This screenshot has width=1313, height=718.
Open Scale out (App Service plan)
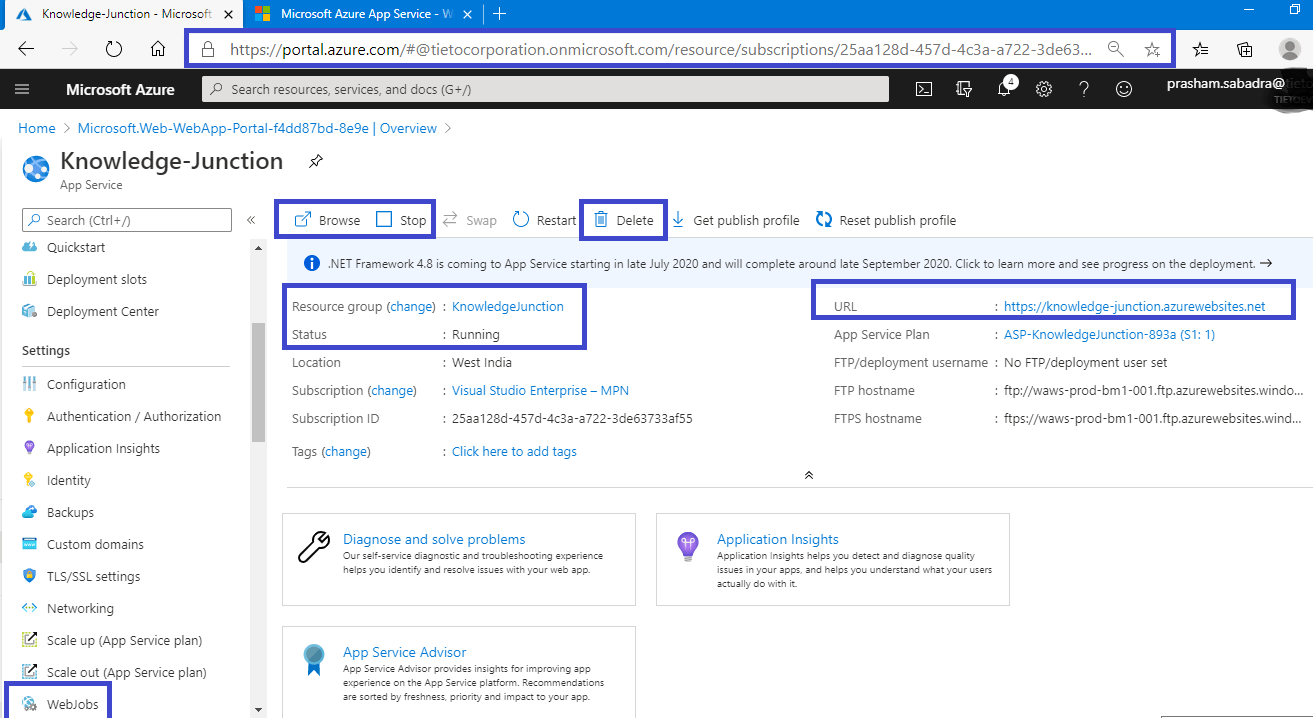126,672
